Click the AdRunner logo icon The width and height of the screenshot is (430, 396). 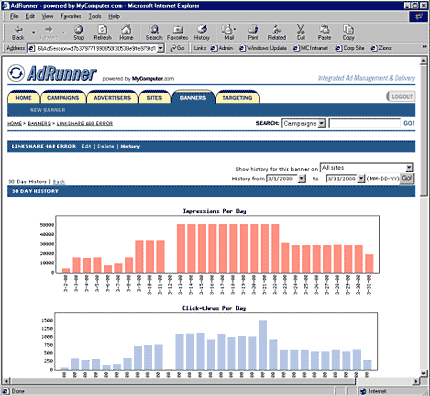(16, 73)
